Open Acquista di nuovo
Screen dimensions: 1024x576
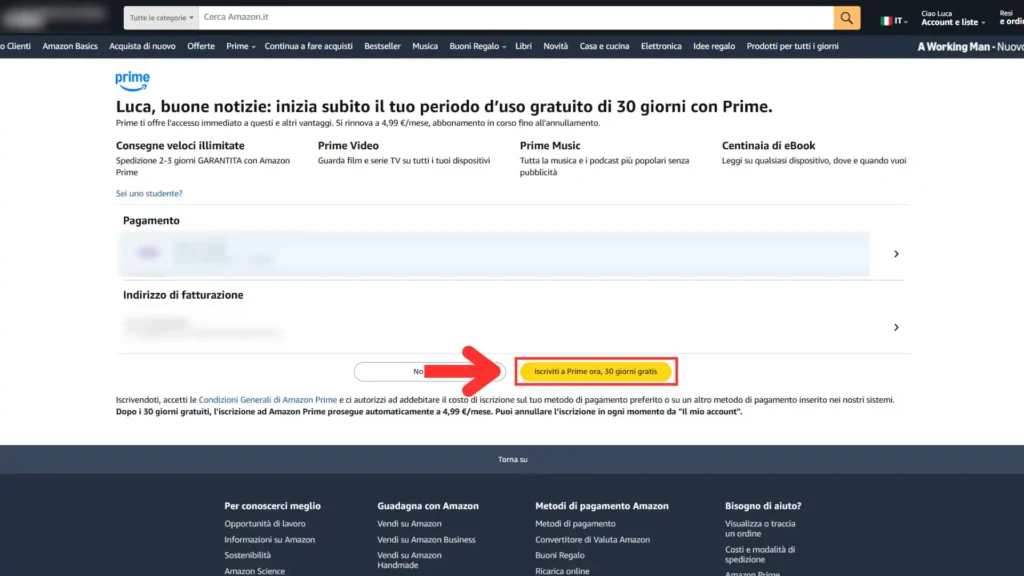(x=142, y=46)
